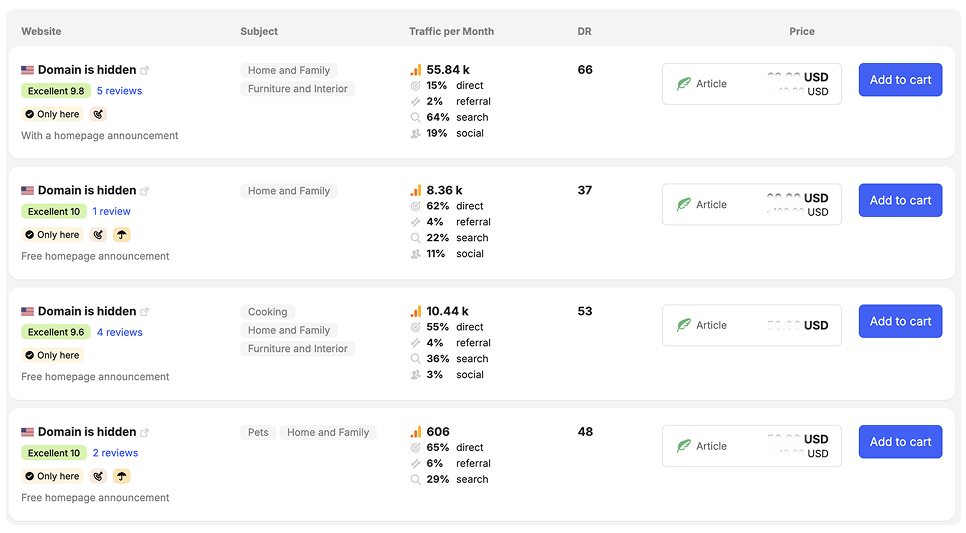The width and height of the screenshot is (966, 533).
Task: Click the Excellent 10 badge beside 2 reviews
Action: tap(54, 453)
